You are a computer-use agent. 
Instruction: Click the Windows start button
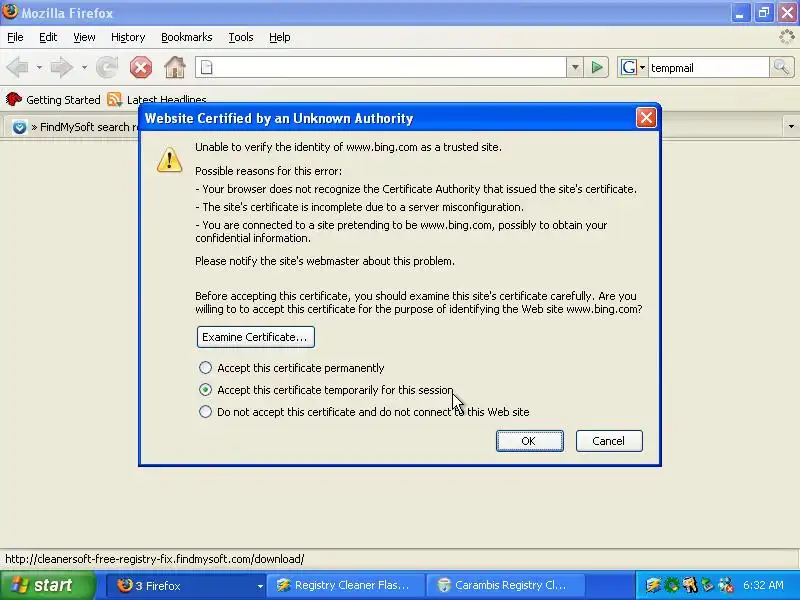point(46,585)
